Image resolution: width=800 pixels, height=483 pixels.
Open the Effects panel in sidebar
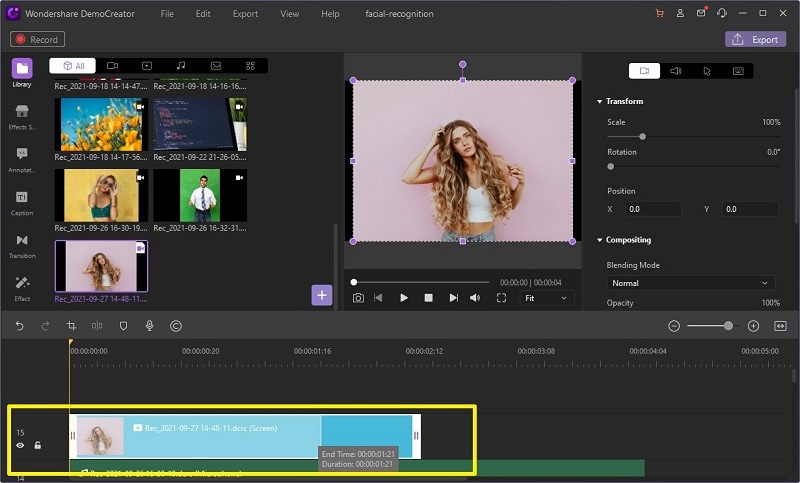(22, 116)
